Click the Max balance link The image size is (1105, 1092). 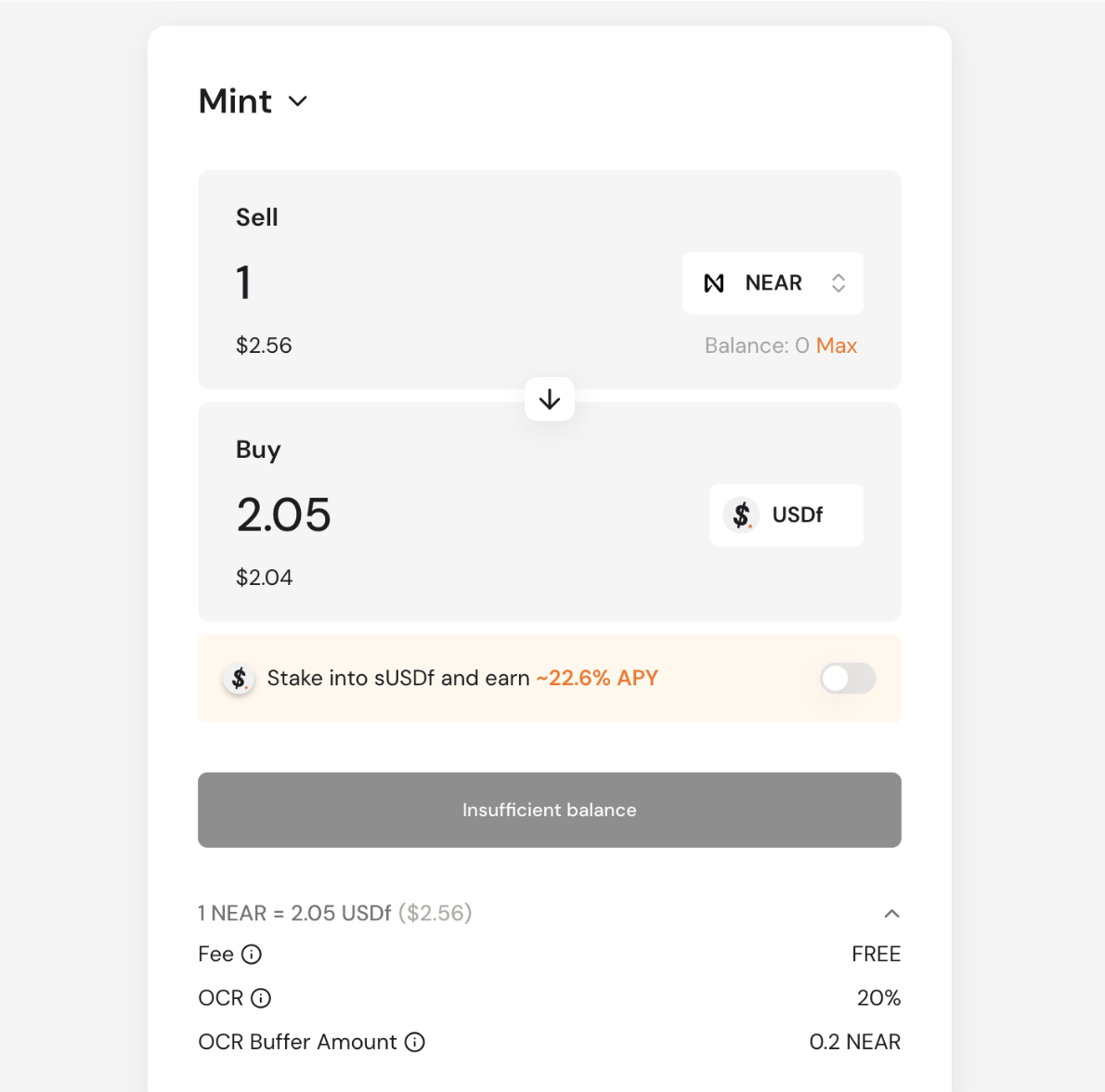[x=837, y=345]
